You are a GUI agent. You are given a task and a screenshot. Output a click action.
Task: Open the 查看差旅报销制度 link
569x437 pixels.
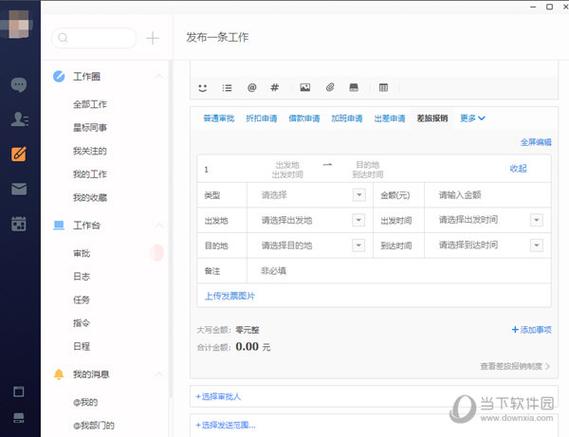click(515, 366)
